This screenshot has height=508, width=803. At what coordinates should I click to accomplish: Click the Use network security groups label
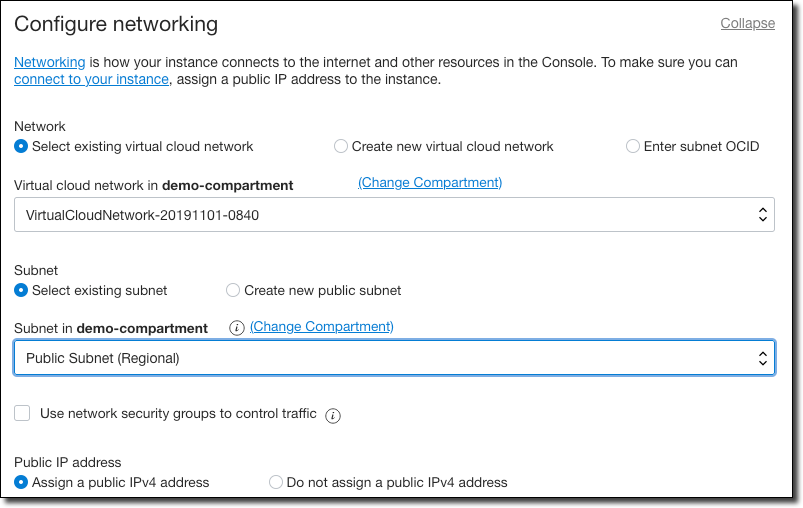click(178, 413)
